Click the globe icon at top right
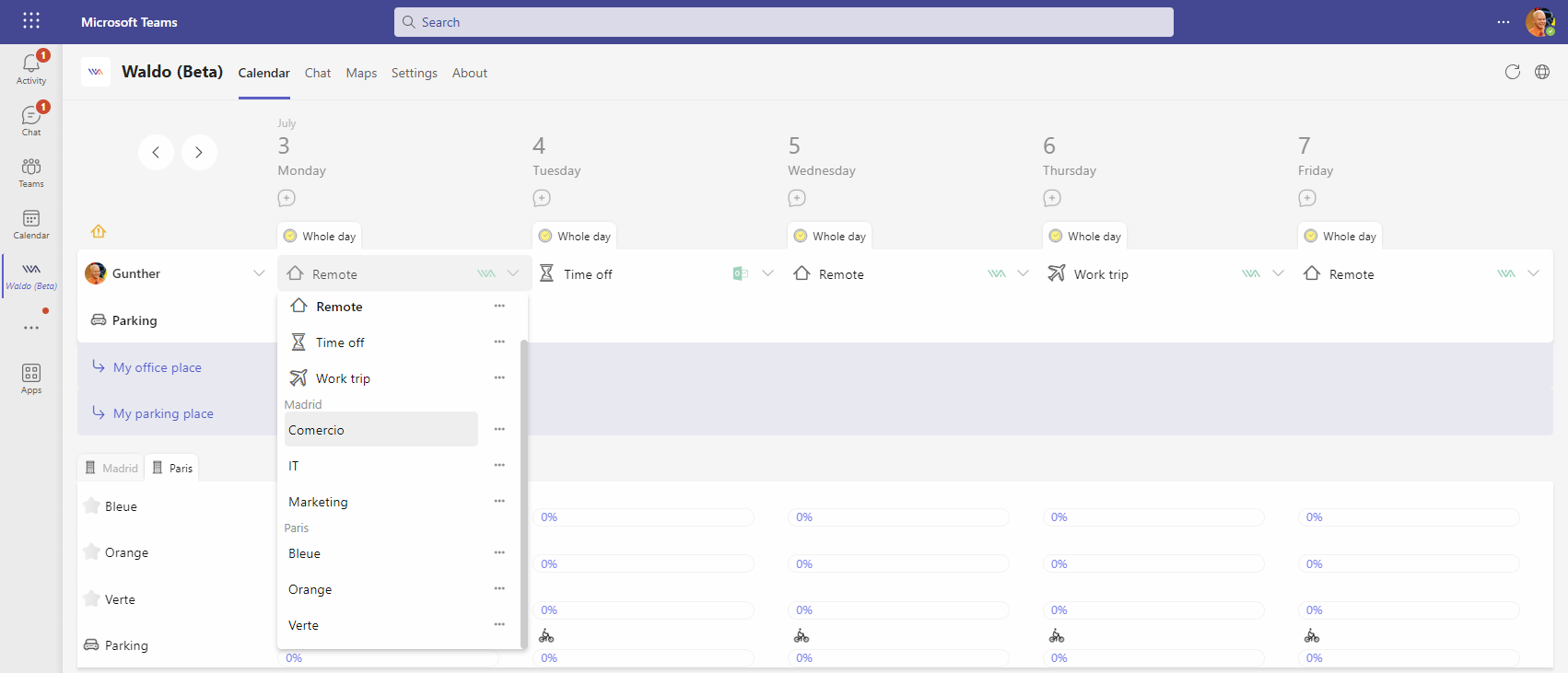The image size is (1568, 673). coord(1542,72)
